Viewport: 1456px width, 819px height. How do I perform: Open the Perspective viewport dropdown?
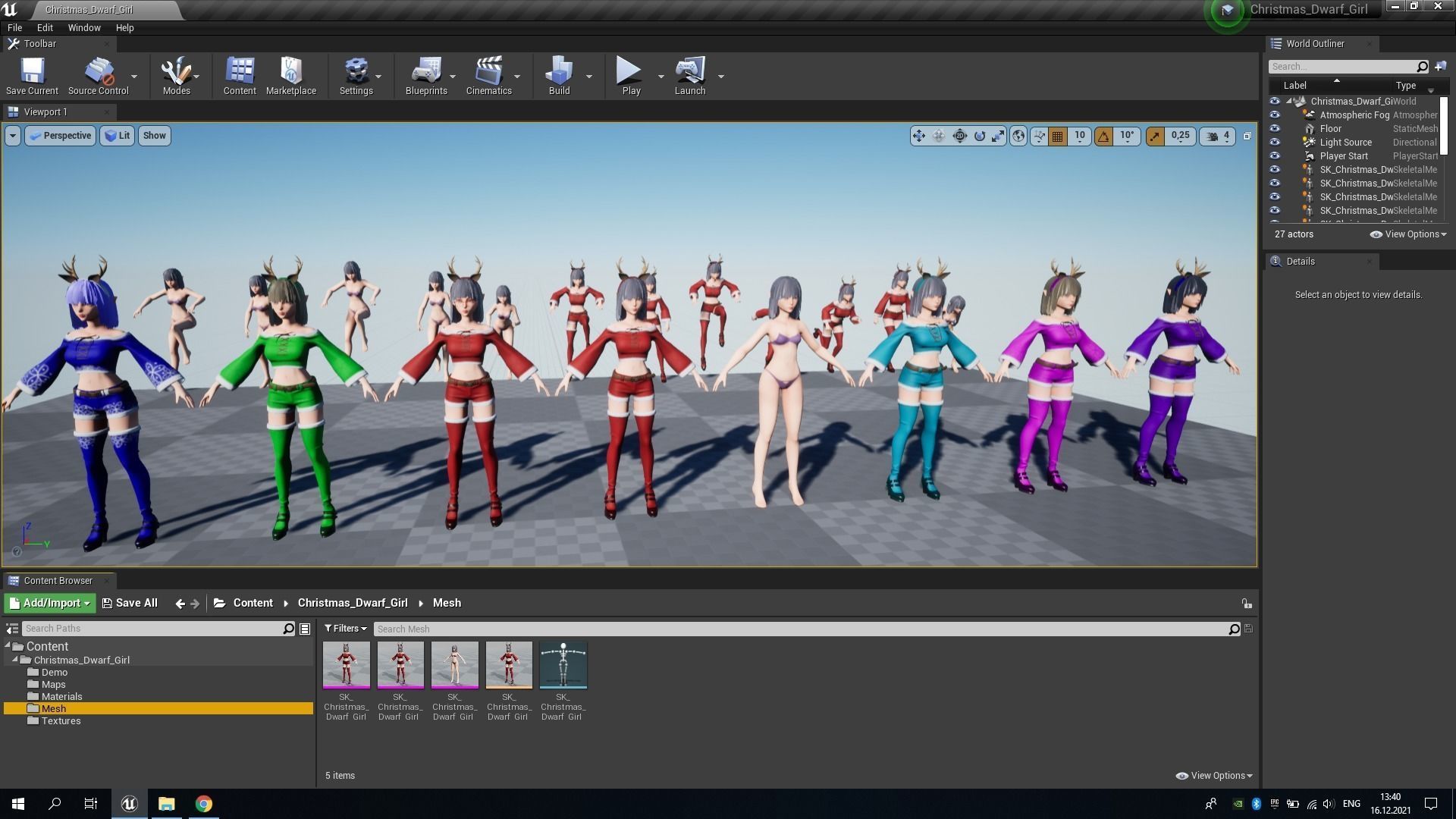[x=60, y=135]
